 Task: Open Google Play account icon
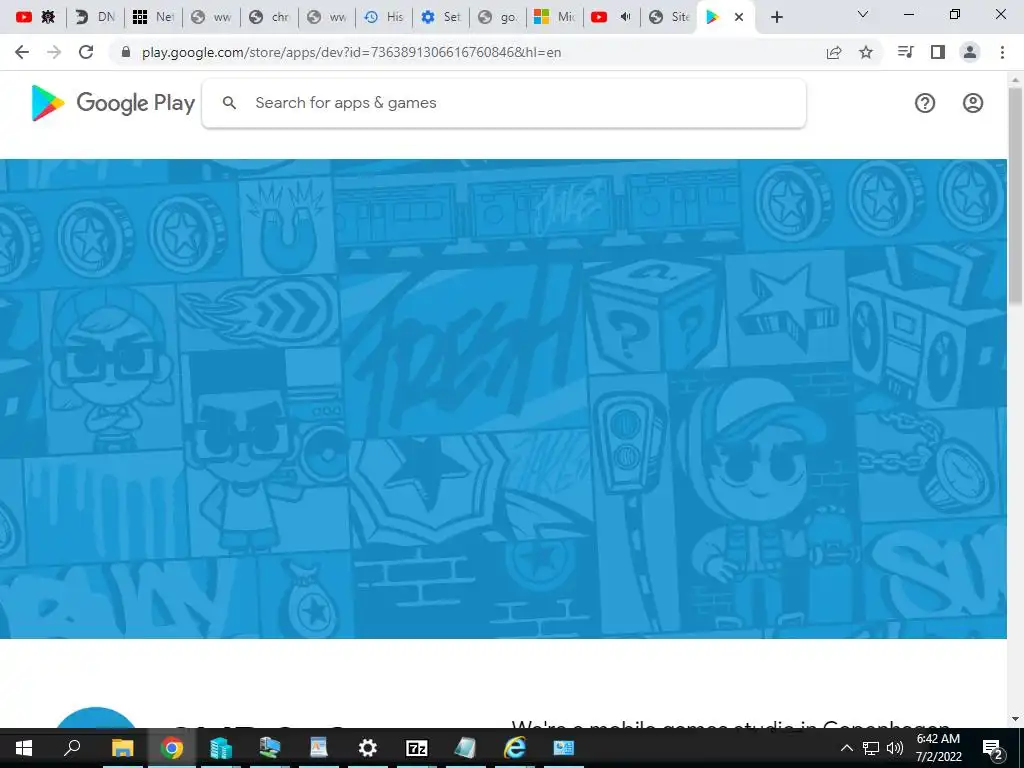click(x=972, y=103)
